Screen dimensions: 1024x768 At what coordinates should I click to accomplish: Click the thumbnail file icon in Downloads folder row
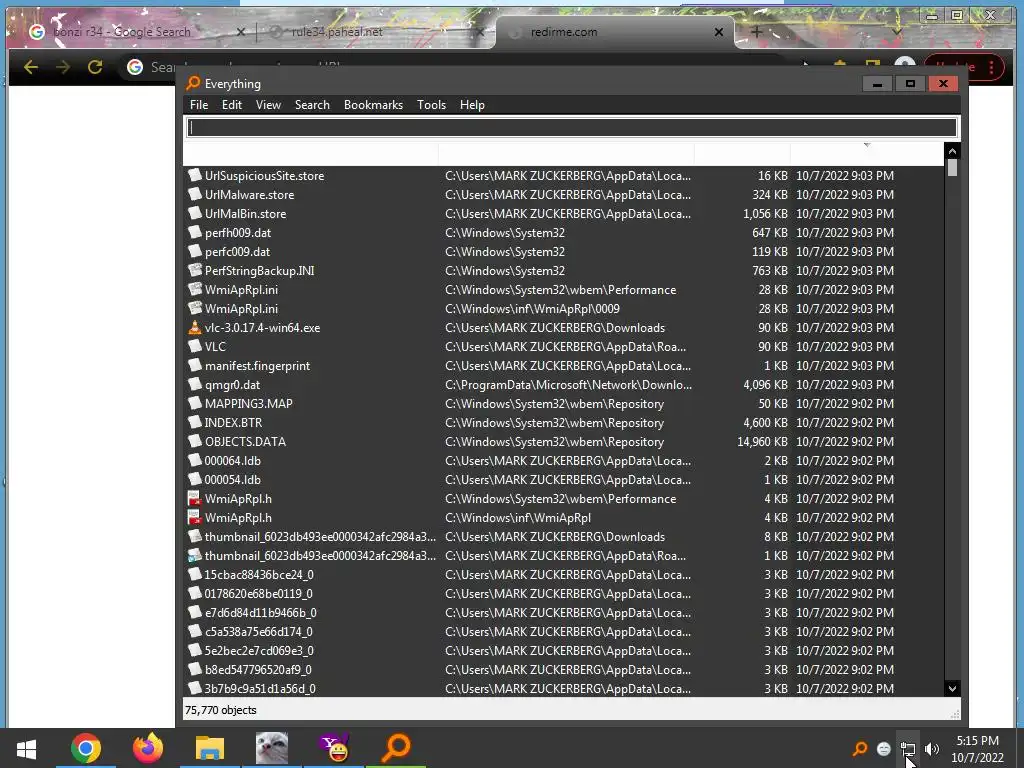click(195, 537)
